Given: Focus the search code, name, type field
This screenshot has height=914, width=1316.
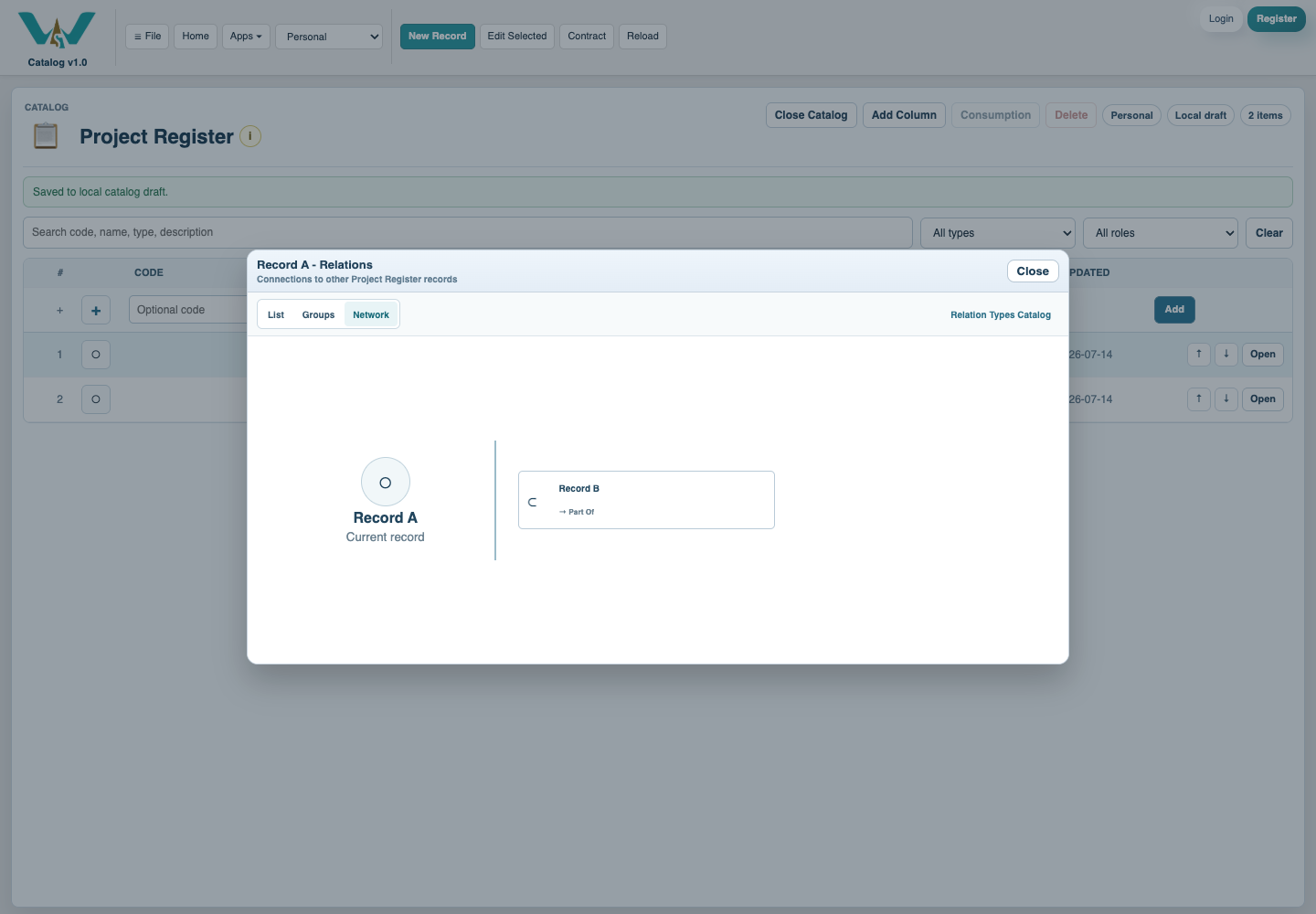Looking at the screenshot, I should [x=468, y=232].
